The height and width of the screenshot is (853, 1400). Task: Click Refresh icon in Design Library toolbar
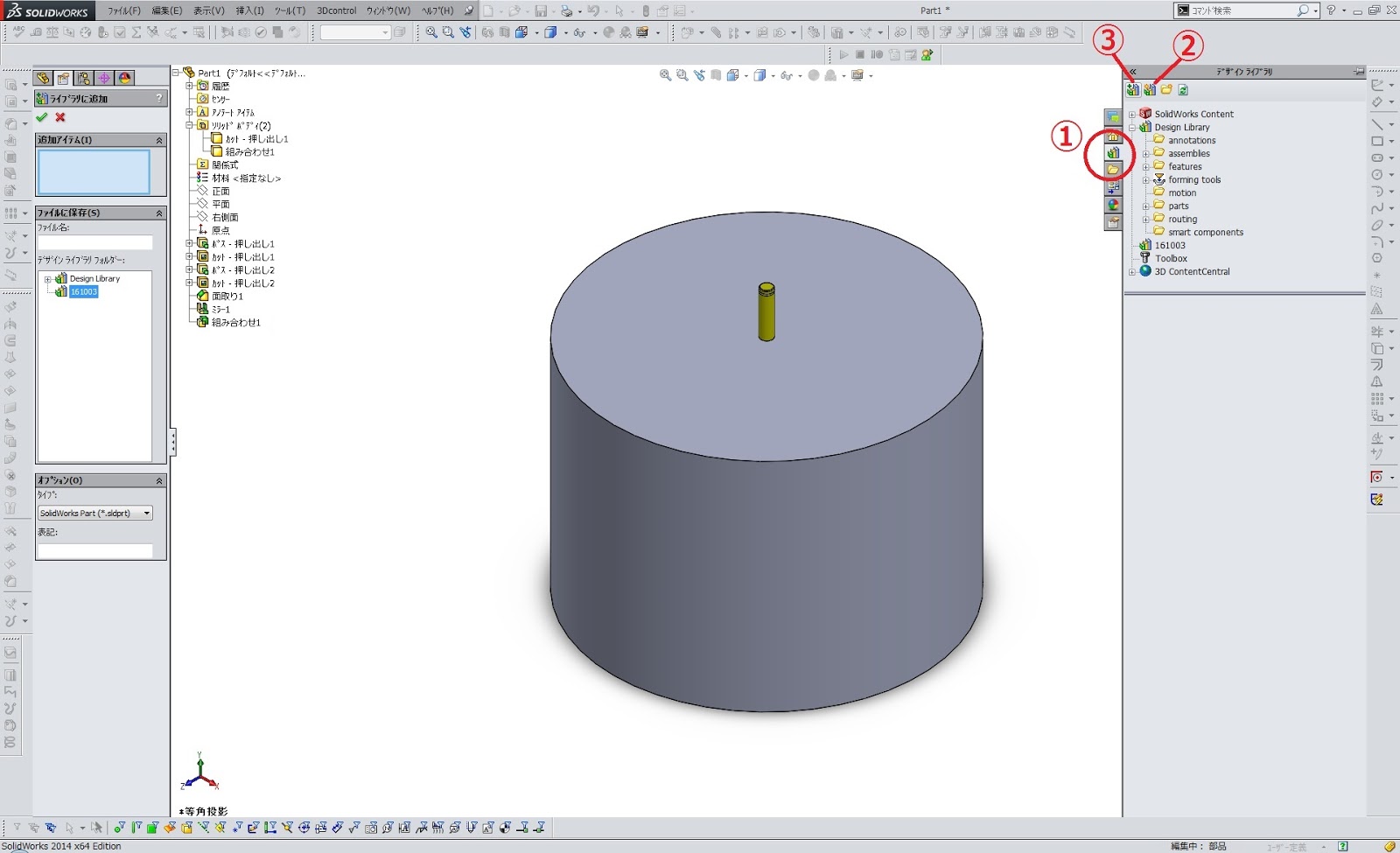[x=1183, y=89]
